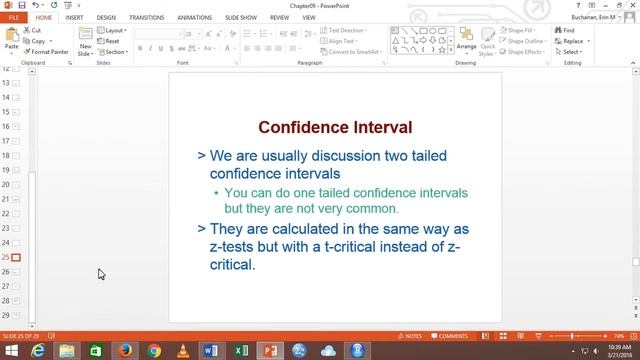Switch to the REVIEW tab
This screenshot has width=640, height=360.
tap(279, 18)
